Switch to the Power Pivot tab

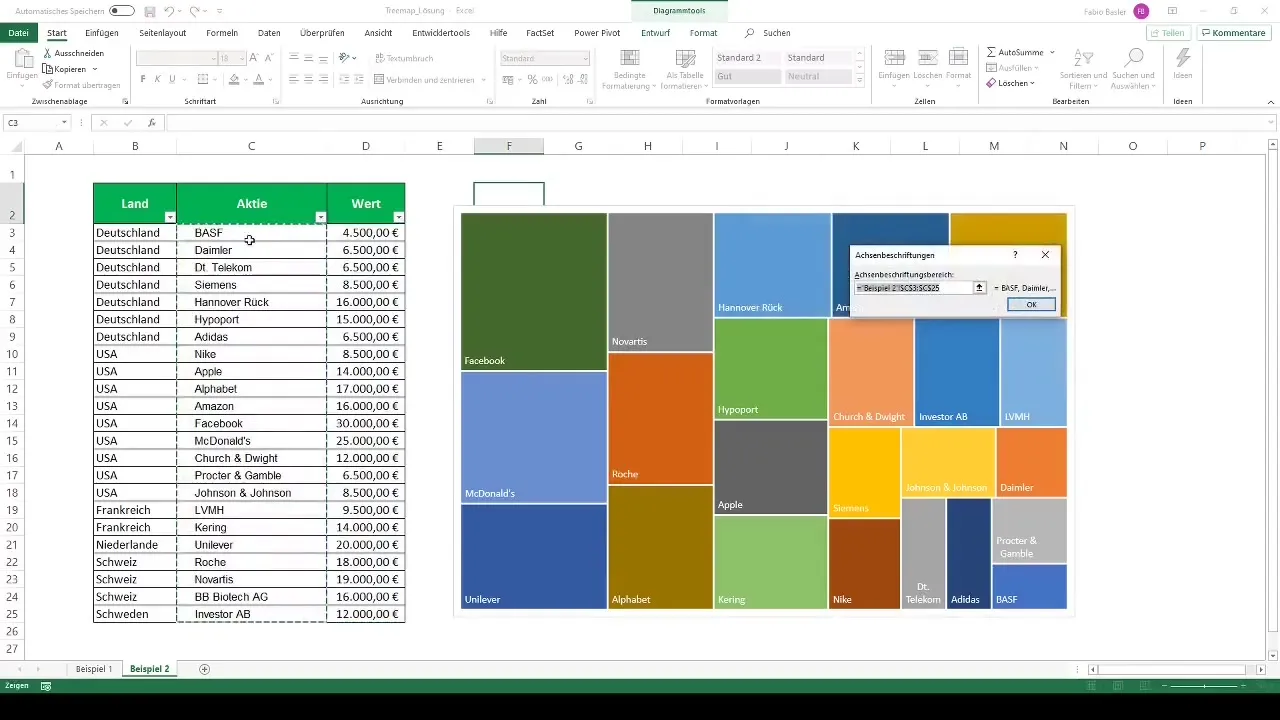point(597,33)
